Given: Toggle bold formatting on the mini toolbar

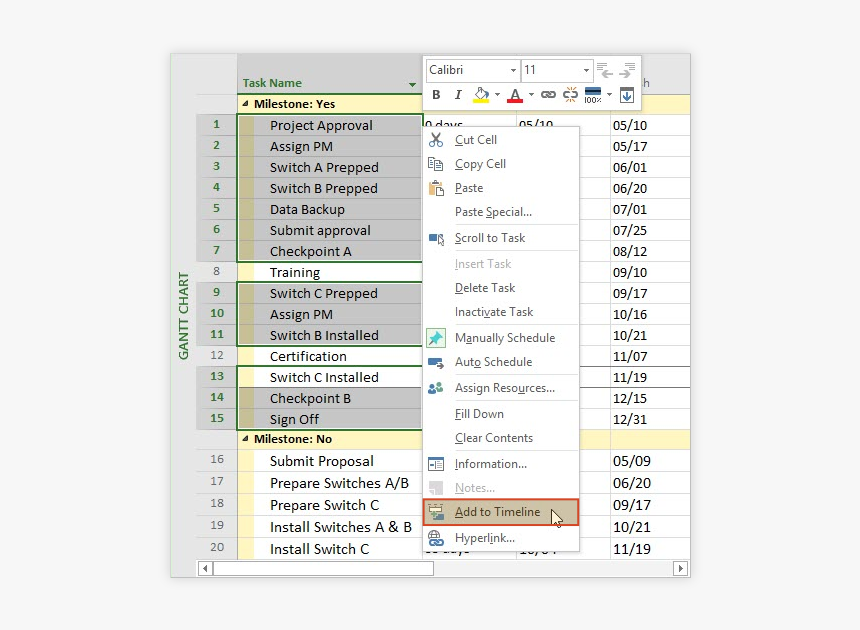Looking at the screenshot, I should click(435, 95).
